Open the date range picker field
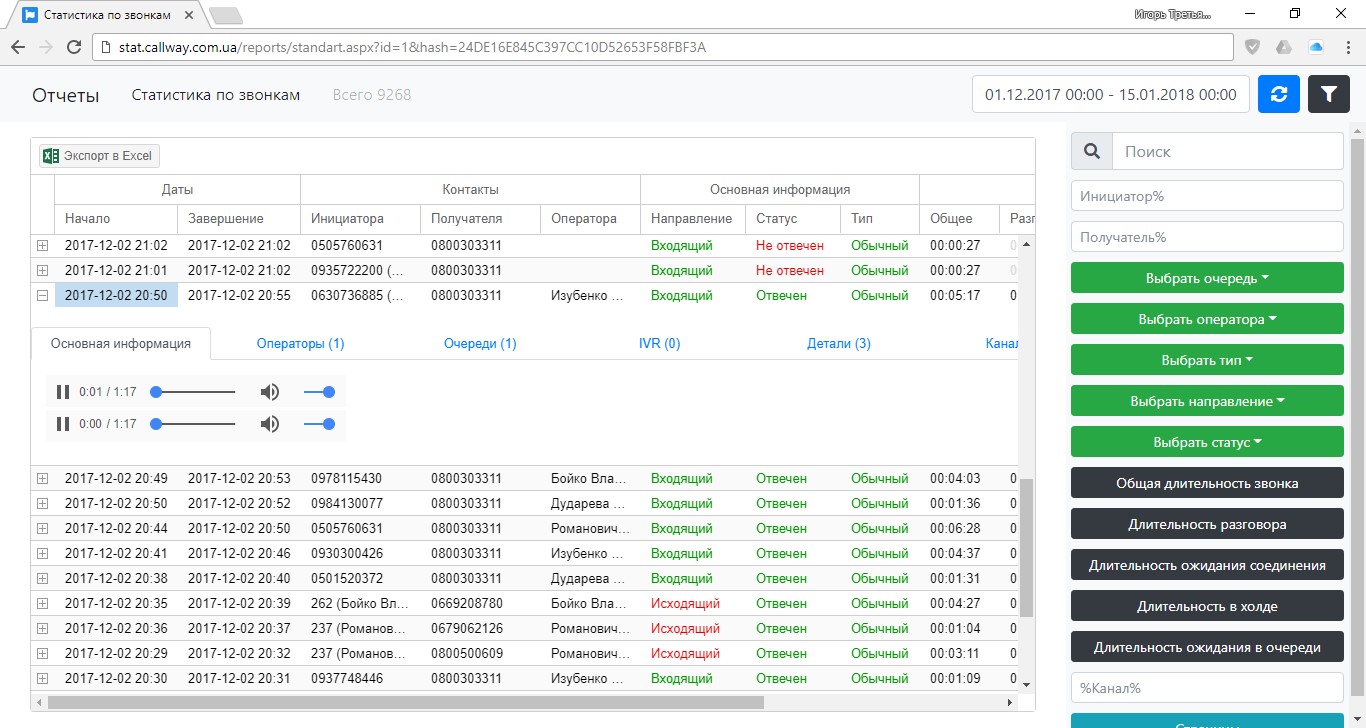 coord(1111,94)
